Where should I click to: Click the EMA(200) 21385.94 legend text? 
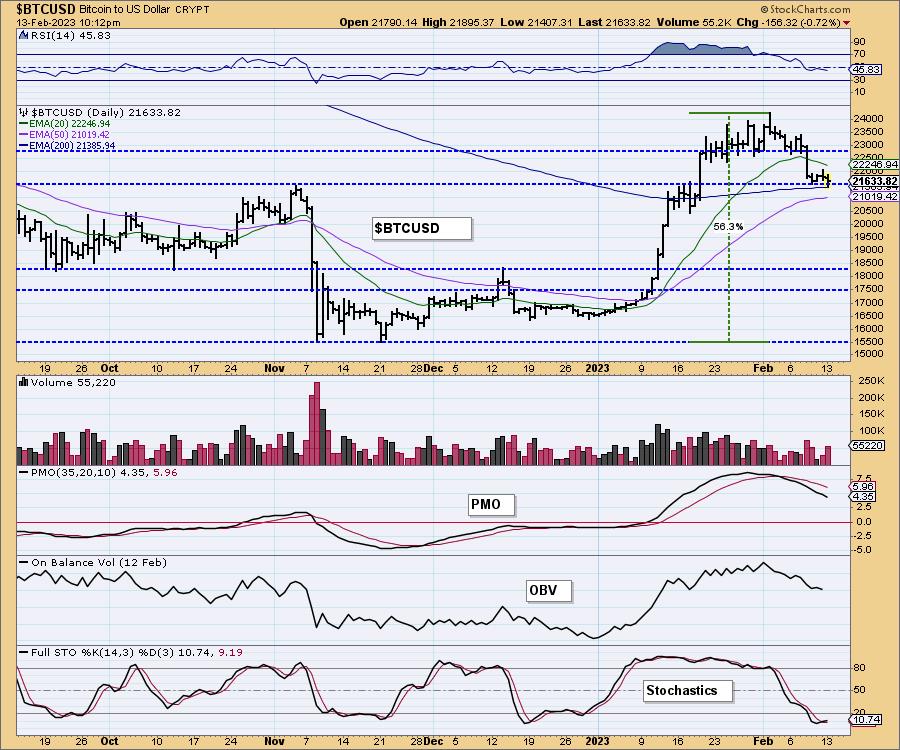pos(72,146)
